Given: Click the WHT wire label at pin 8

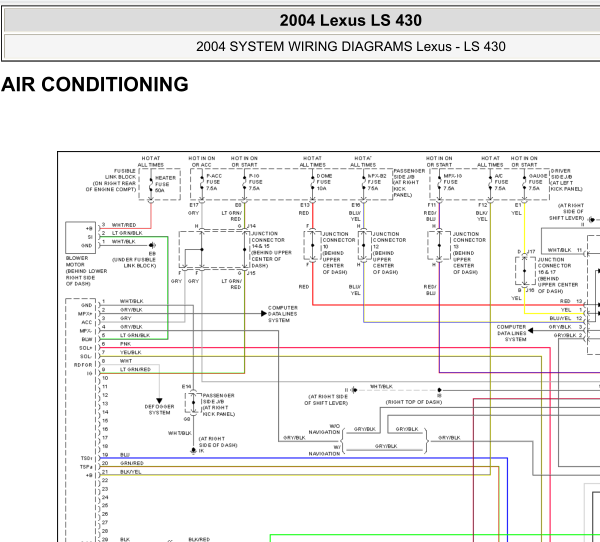Looking at the screenshot, I should tap(126, 361).
